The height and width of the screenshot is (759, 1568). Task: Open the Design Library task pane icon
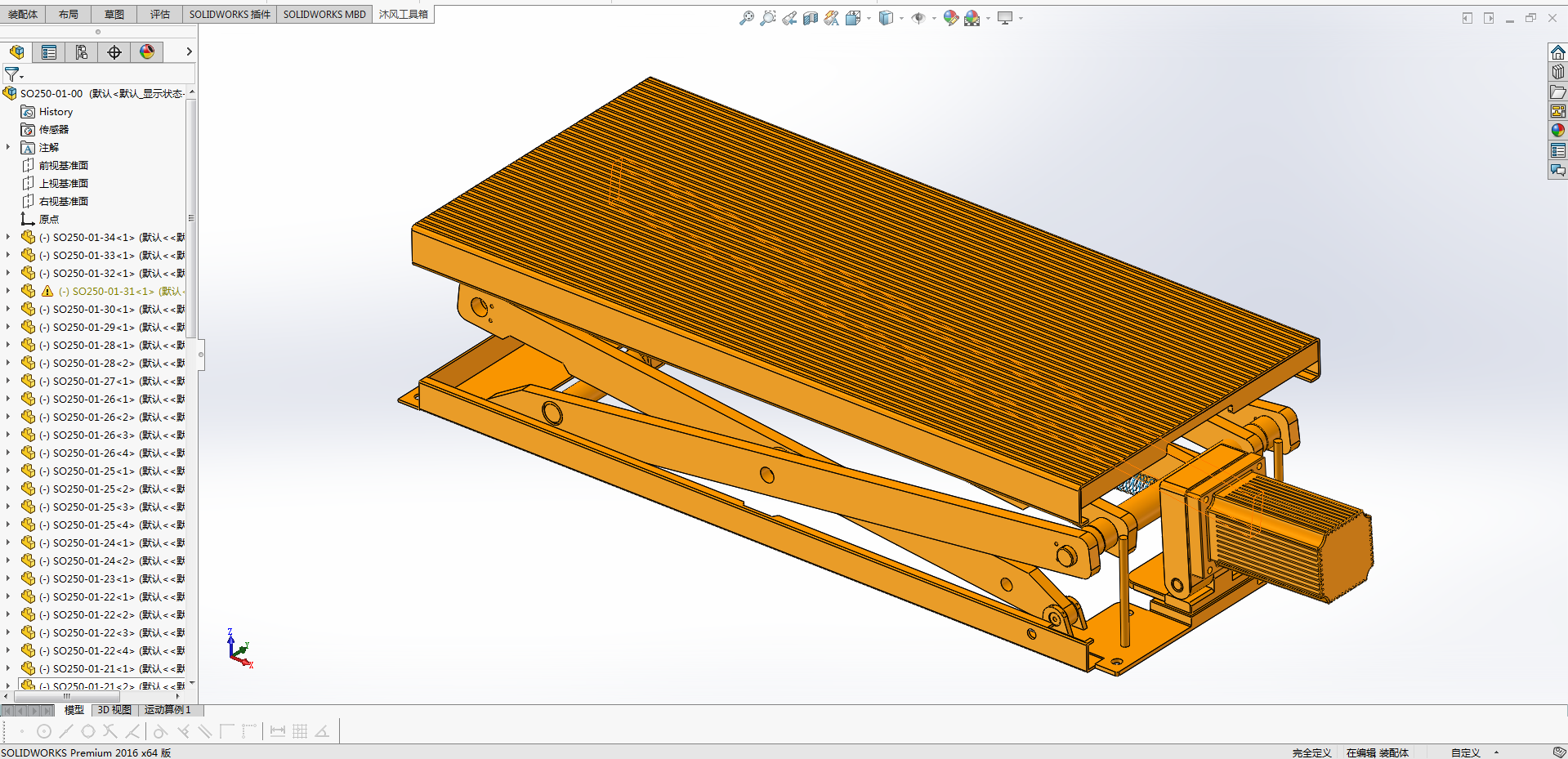(1558, 72)
